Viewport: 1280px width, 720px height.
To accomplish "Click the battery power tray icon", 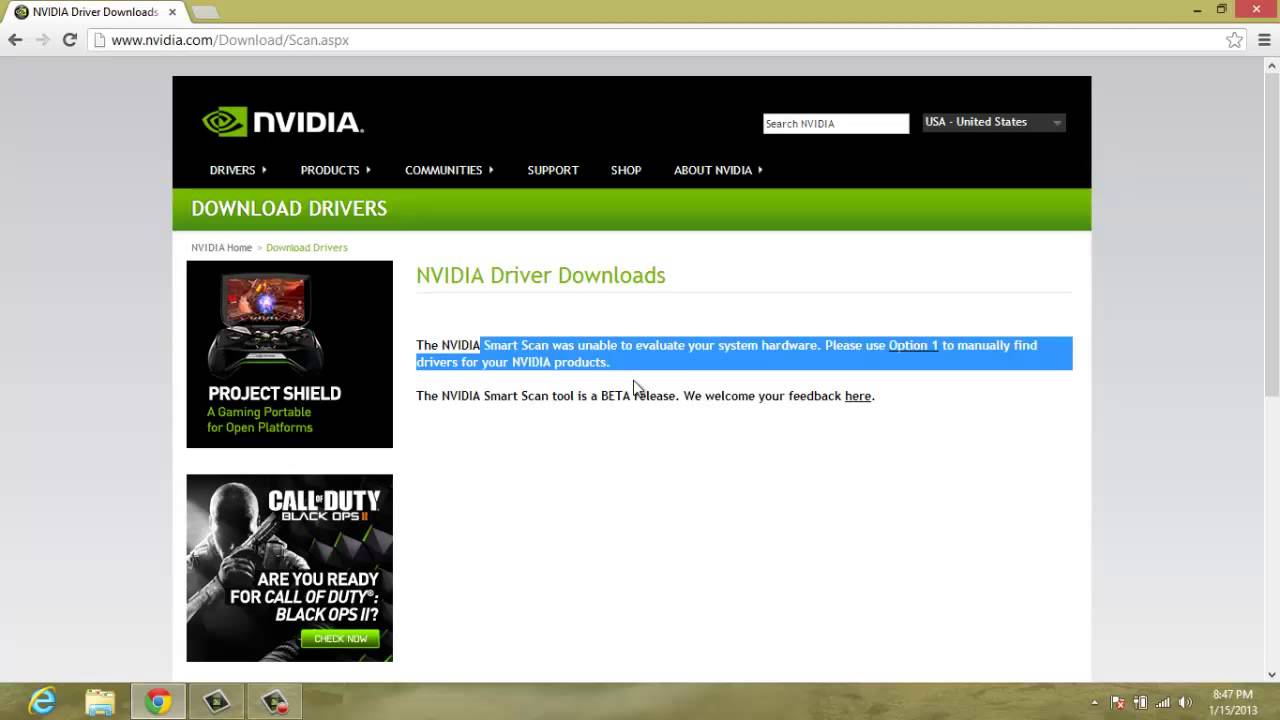I will [1141, 702].
